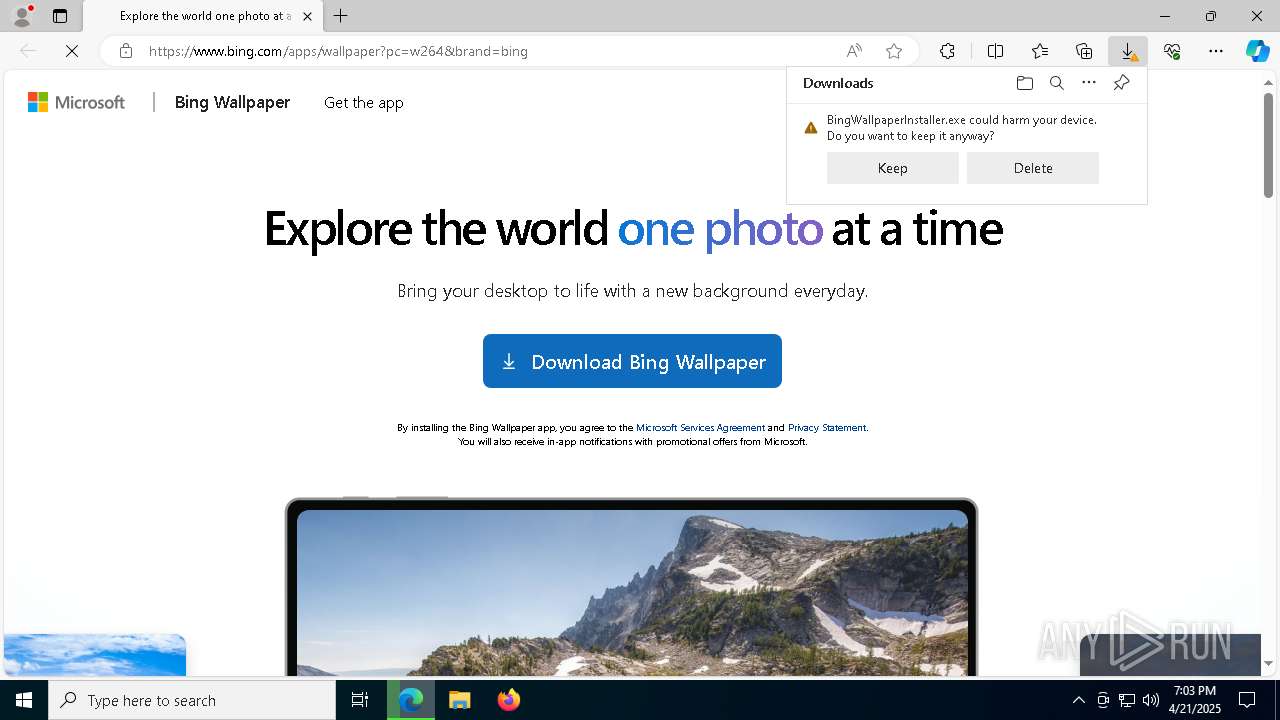This screenshot has height=720, width=1280.
Task: Open the Extensions puzzle icon
Action: tap(947, 51)
